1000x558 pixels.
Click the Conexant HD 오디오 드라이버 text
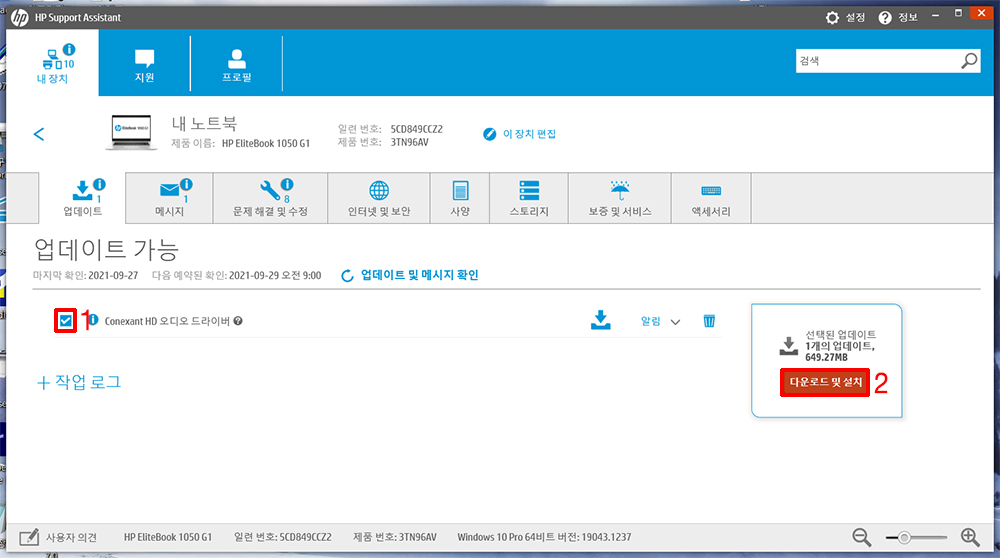167,321
